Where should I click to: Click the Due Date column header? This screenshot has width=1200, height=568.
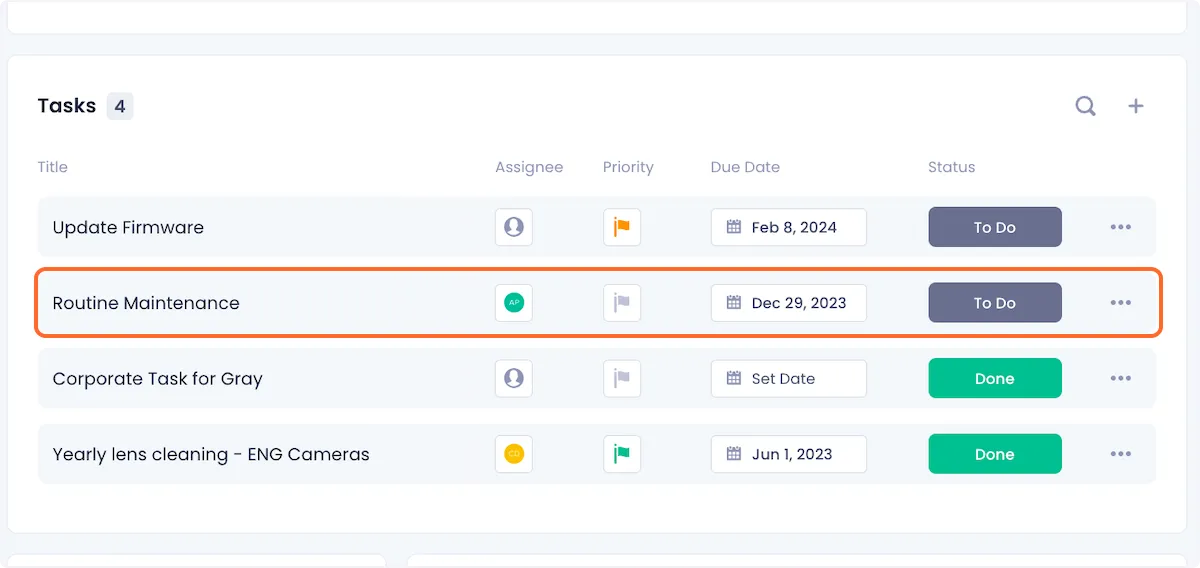[x=745, y=167]
